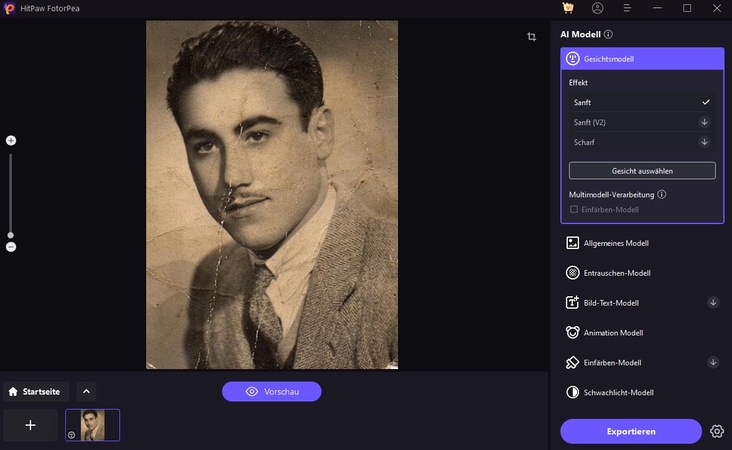Open the user account profile icon
Viewport: 732px width, 450px height.
(x=597, y=8)
